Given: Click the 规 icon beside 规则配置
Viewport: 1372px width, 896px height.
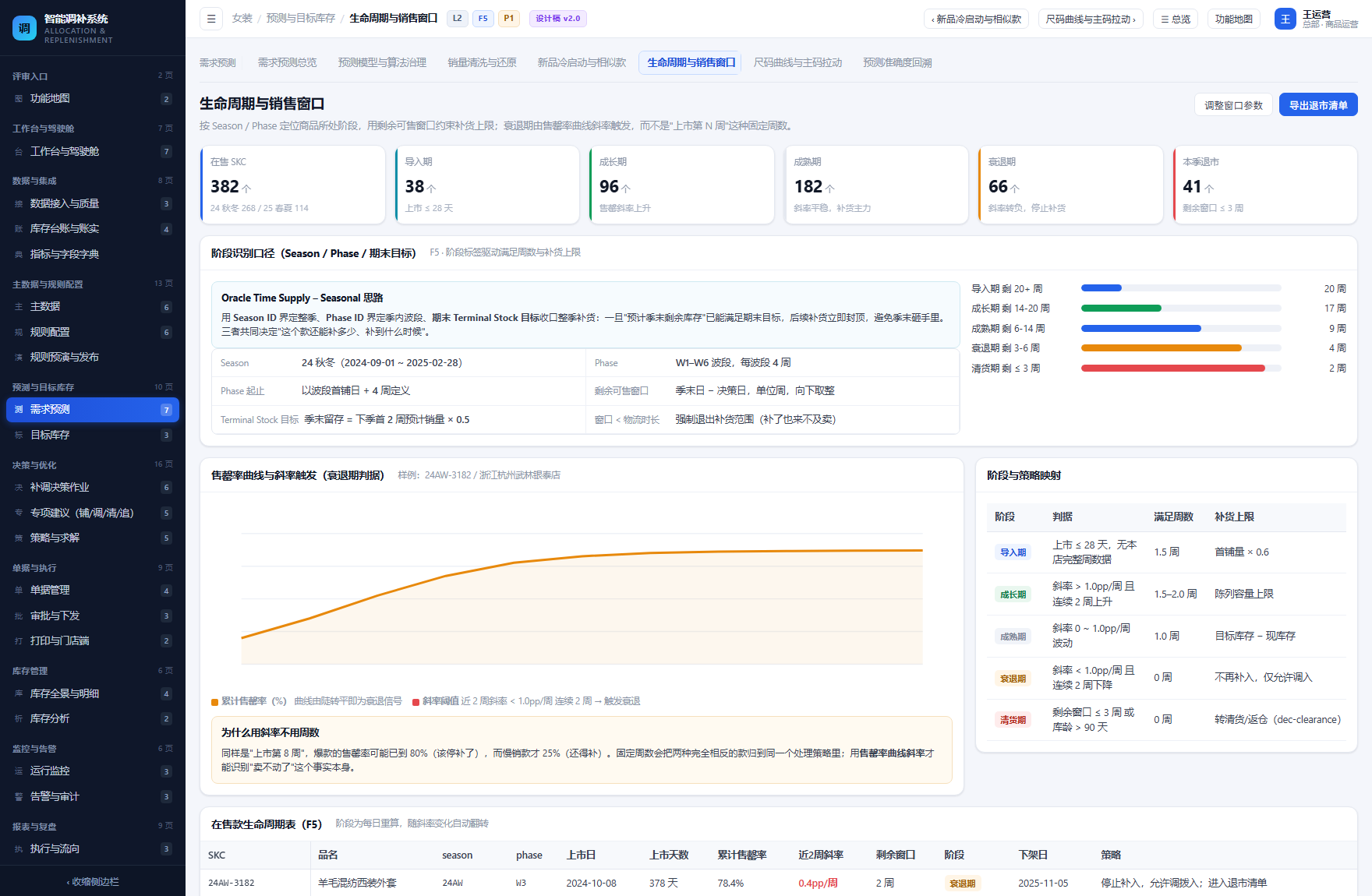Looking at the screenshot, I should point(19,333).
